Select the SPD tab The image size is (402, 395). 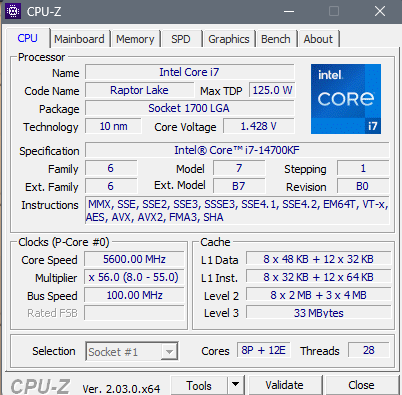point(180,39)
